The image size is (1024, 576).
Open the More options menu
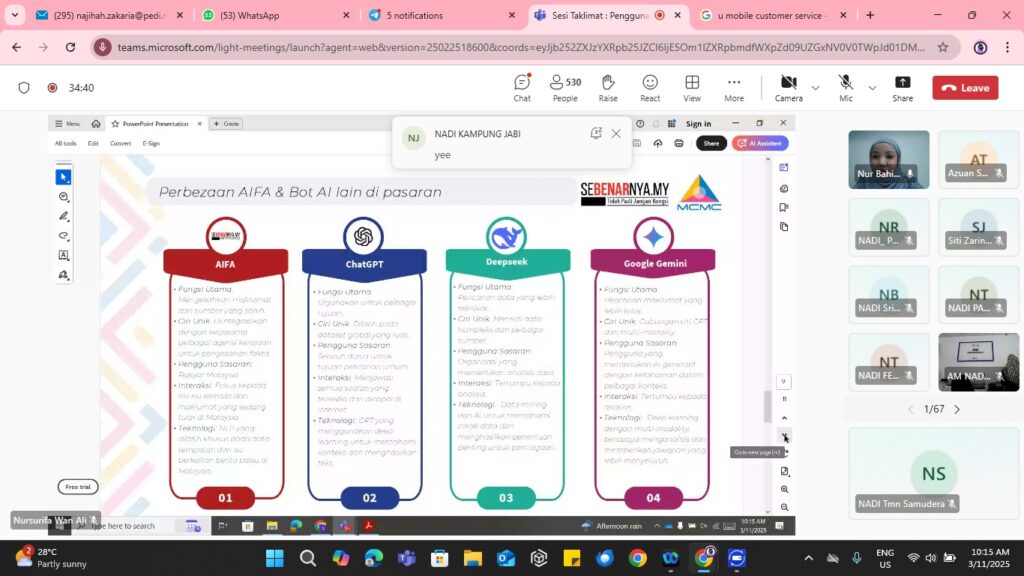[x=734, y=87]
